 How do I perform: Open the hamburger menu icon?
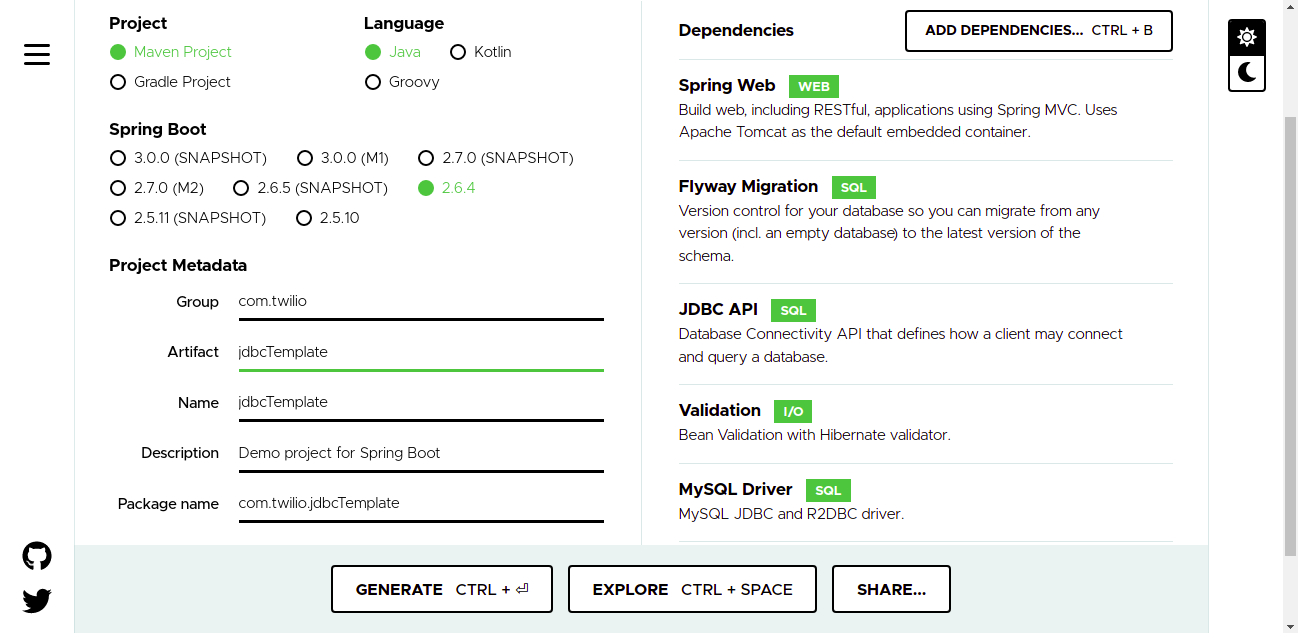[x=37, y=54]
